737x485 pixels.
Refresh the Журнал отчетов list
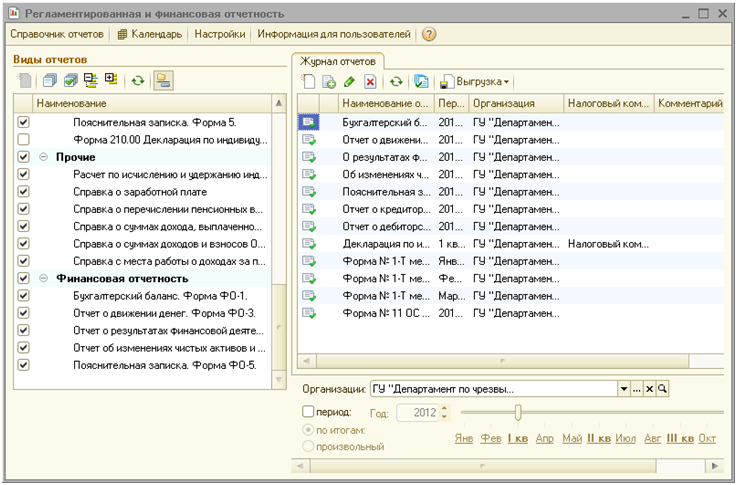[396, 81]
